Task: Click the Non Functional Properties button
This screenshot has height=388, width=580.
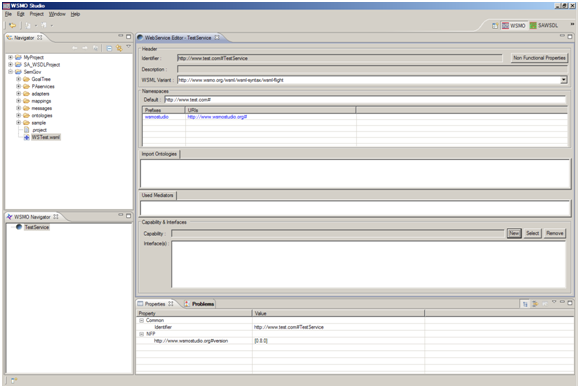Action: (x=539, y=58)
